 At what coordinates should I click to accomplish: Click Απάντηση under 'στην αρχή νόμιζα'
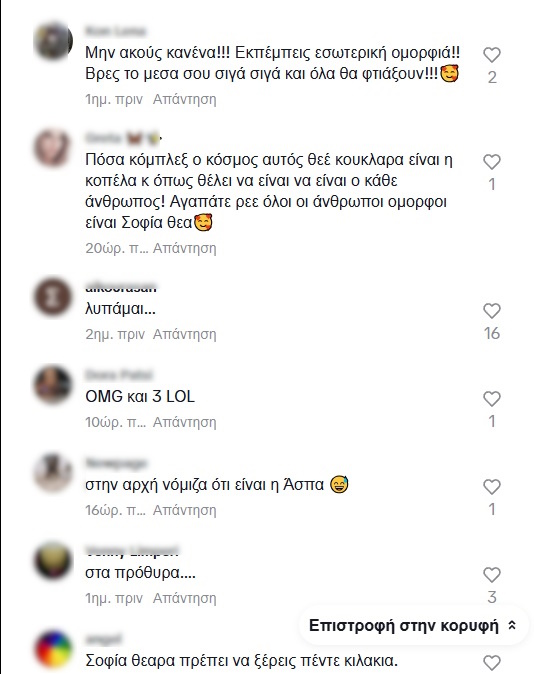(184, 510)
